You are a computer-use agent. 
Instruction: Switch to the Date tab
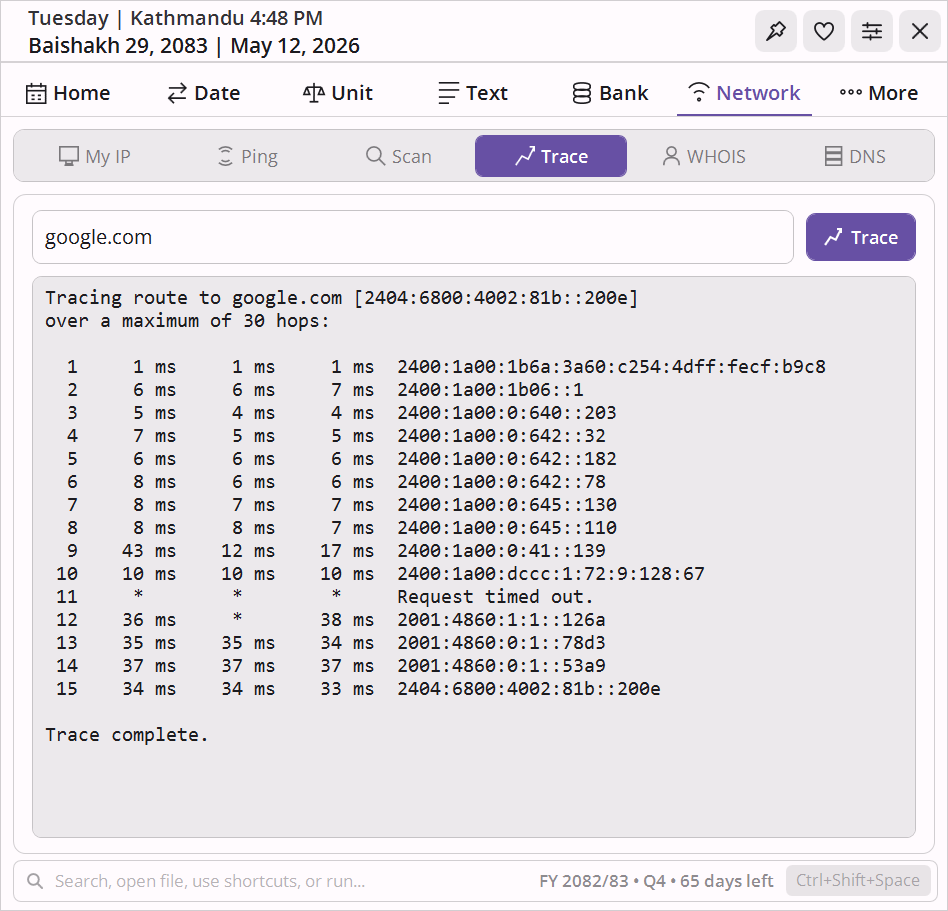click(x=204, y=93)
